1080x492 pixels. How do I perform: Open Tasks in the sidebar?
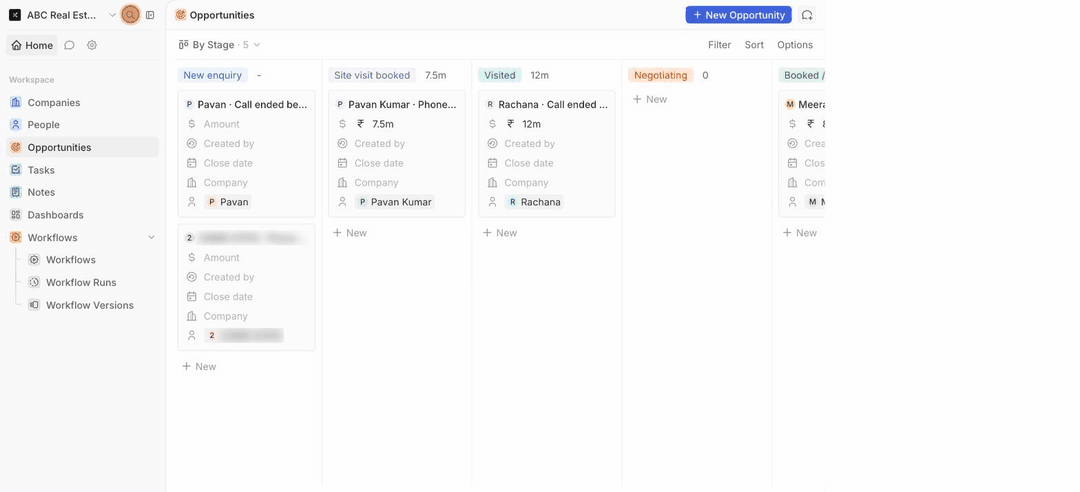(83, 170)
